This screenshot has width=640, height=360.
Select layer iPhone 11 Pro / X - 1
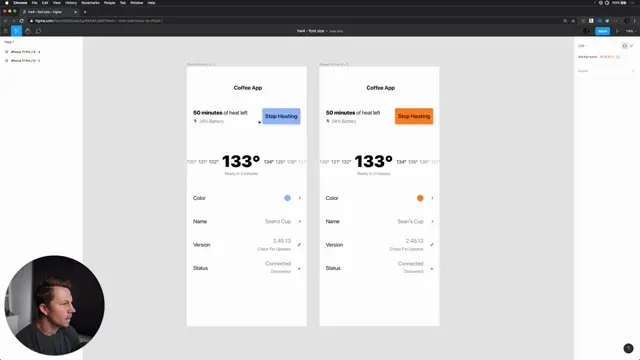click(x=25, y=60)
